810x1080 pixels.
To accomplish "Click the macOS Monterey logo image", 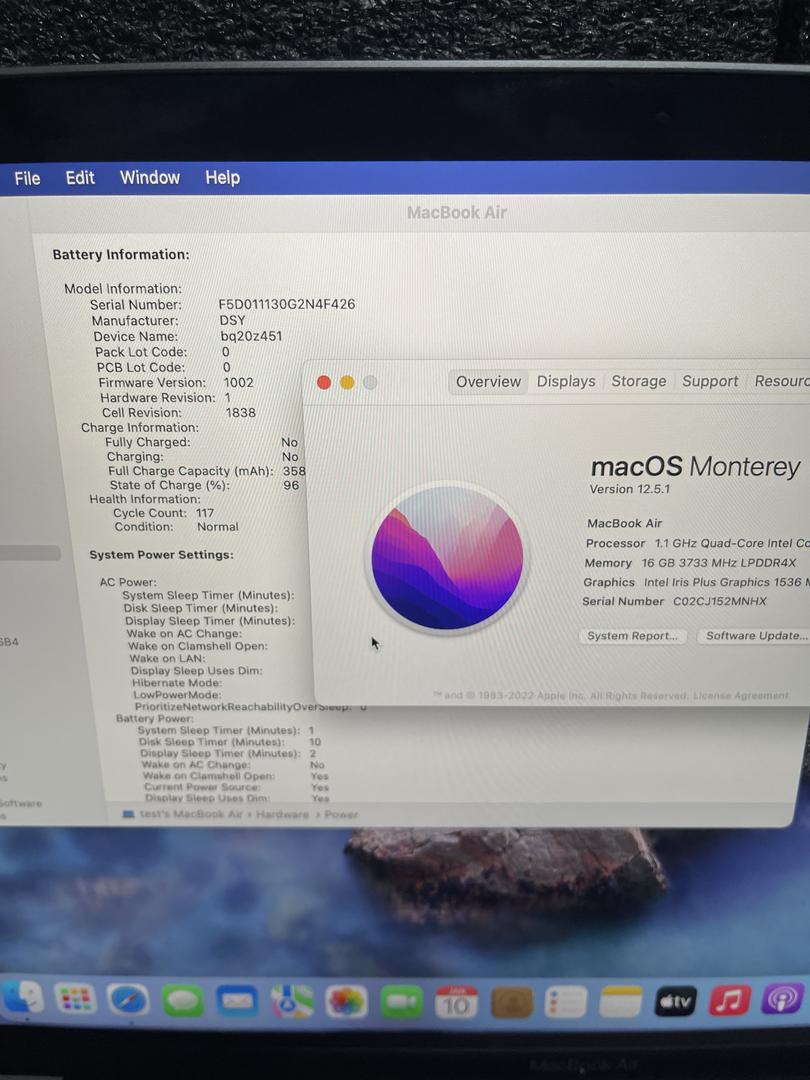I will (447, 557).
